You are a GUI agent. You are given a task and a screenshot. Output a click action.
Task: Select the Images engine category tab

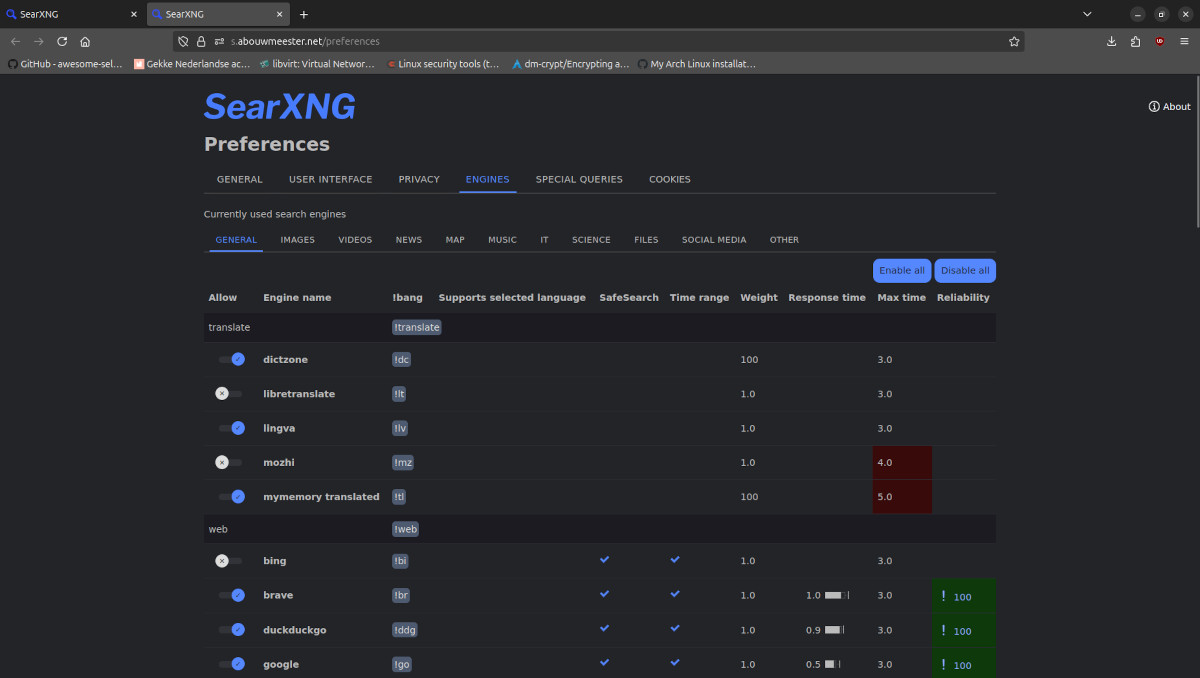click(297, 240)
